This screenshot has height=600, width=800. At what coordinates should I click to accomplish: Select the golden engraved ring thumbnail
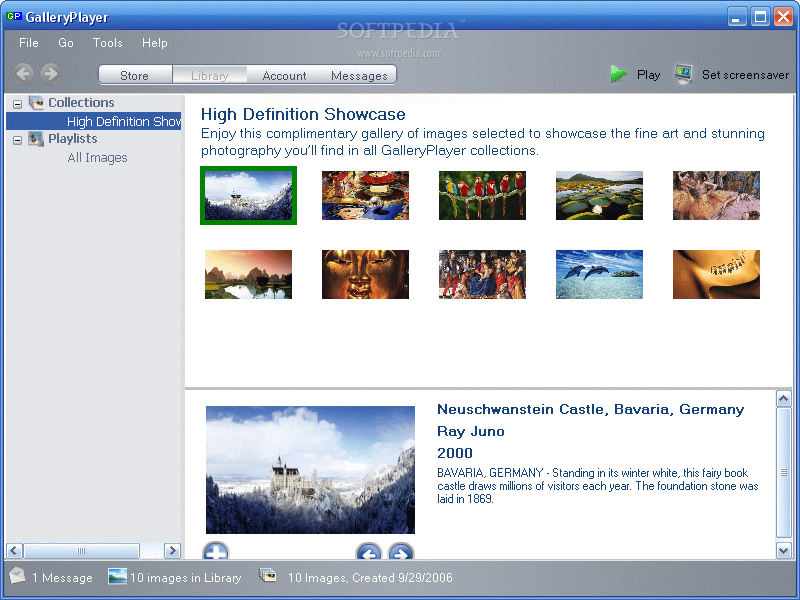click(716, 274)
